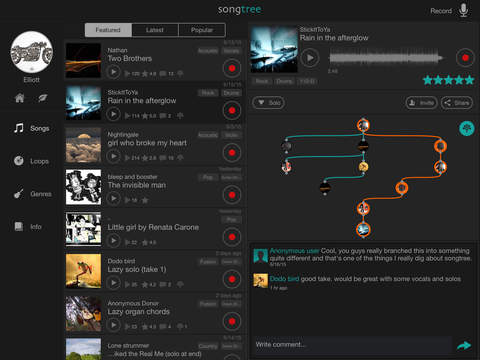Open the Nightingale song cover thumbnail
The image size is (480, 360).
[x=83, y=145]
